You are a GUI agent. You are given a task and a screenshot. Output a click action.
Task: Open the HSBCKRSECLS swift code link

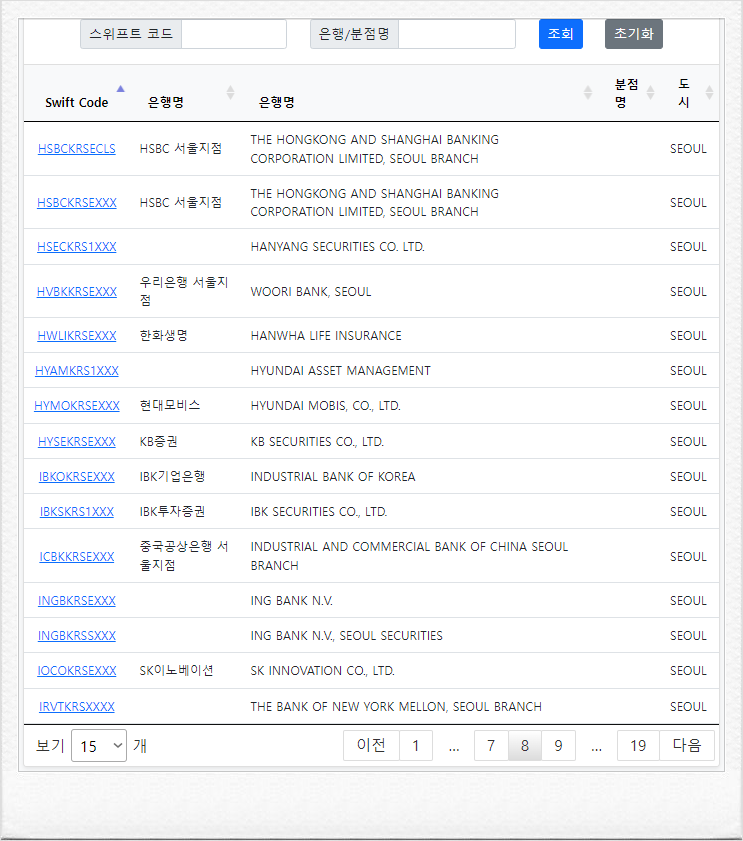[77, 149]
